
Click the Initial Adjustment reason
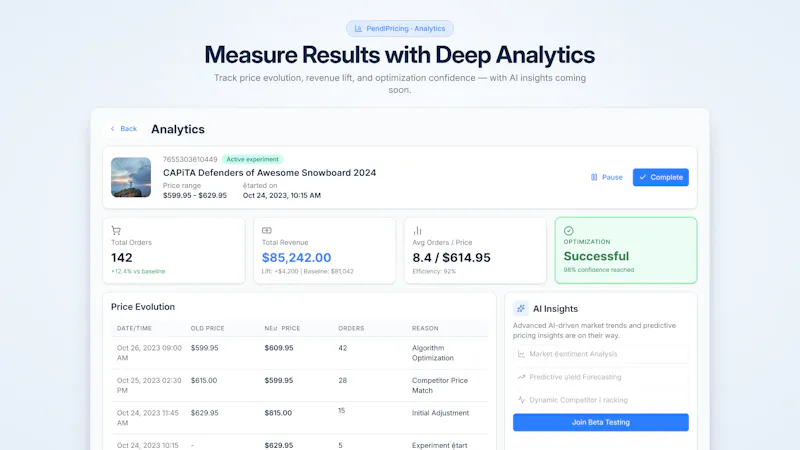(440, 413)
